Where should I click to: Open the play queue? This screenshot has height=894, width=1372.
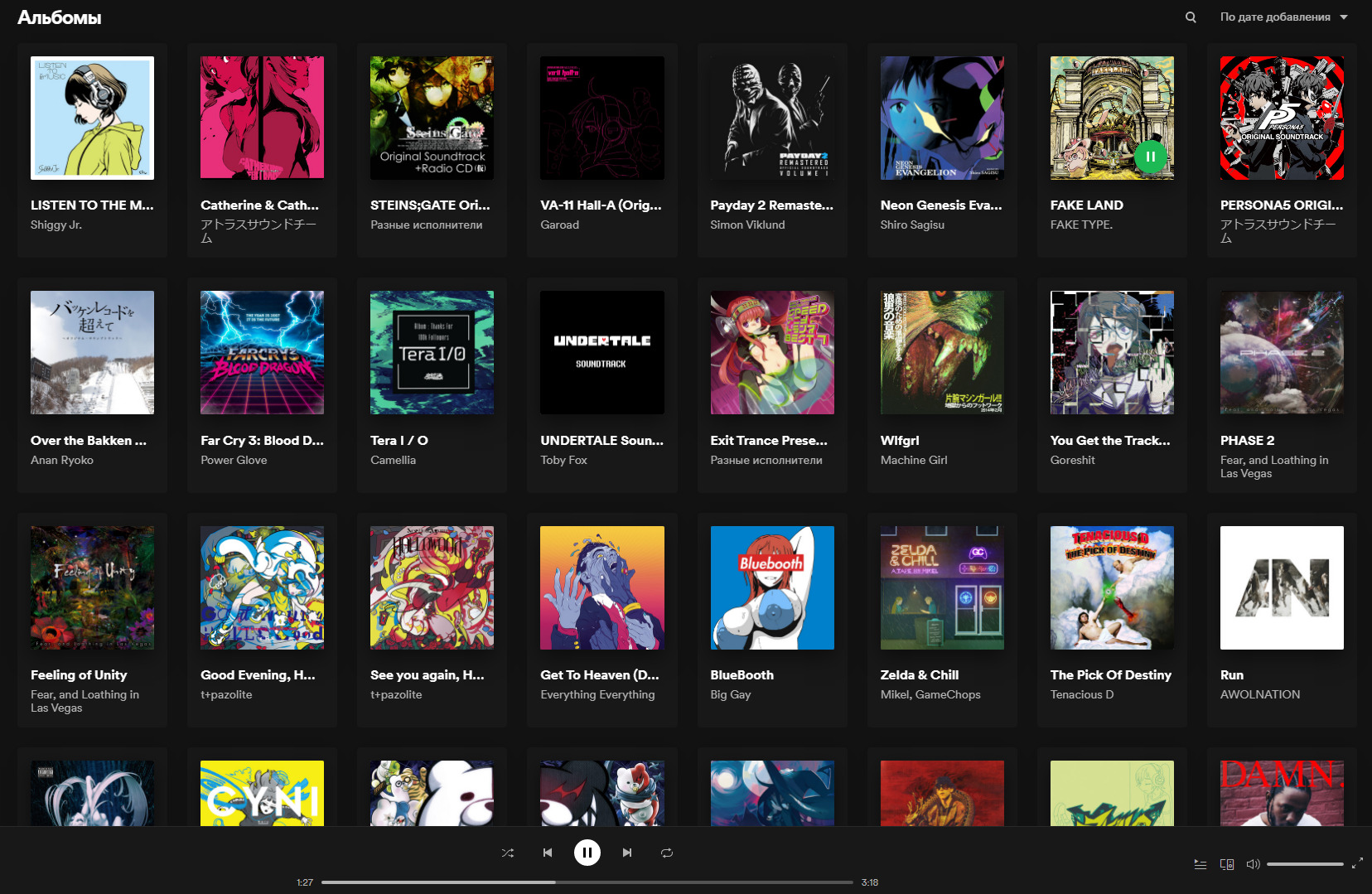click(x=1200, y=864)
